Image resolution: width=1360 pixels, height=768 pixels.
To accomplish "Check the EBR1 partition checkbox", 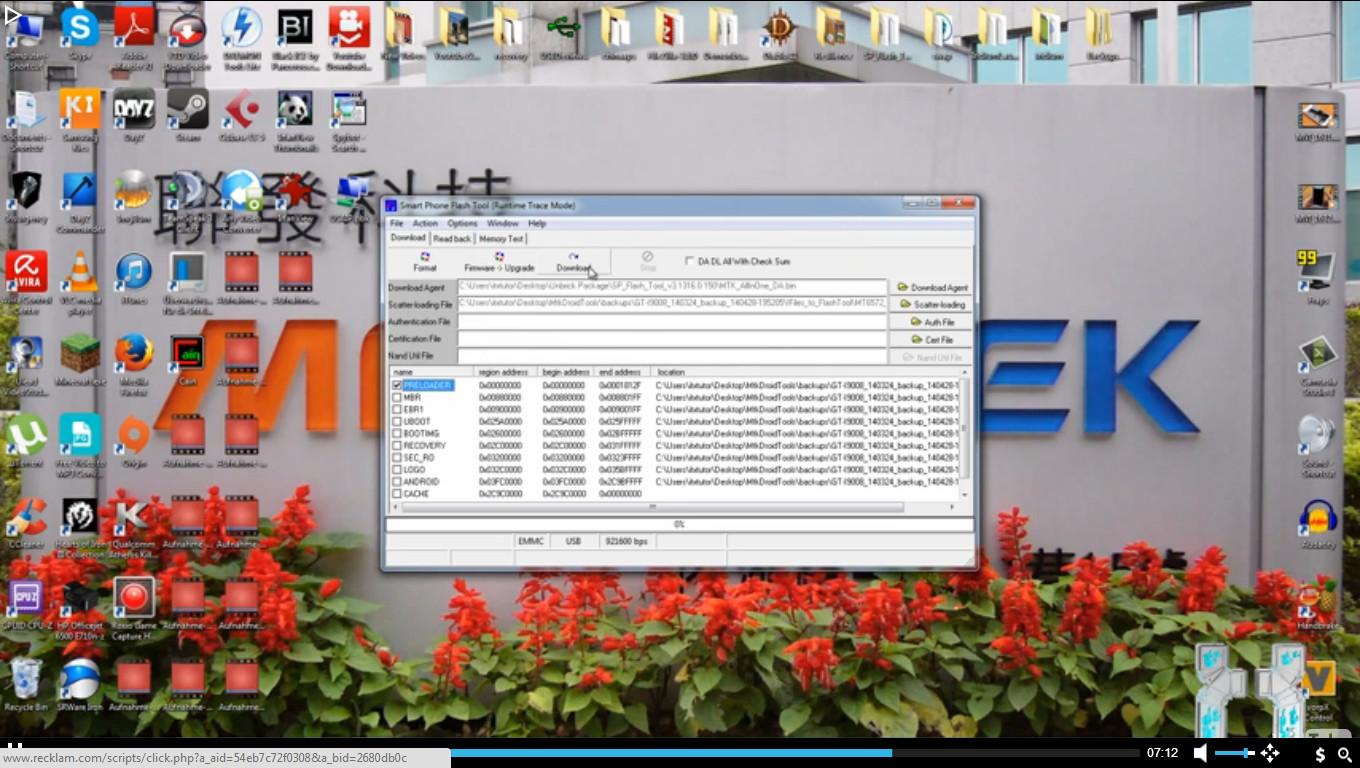I will 397,409.
